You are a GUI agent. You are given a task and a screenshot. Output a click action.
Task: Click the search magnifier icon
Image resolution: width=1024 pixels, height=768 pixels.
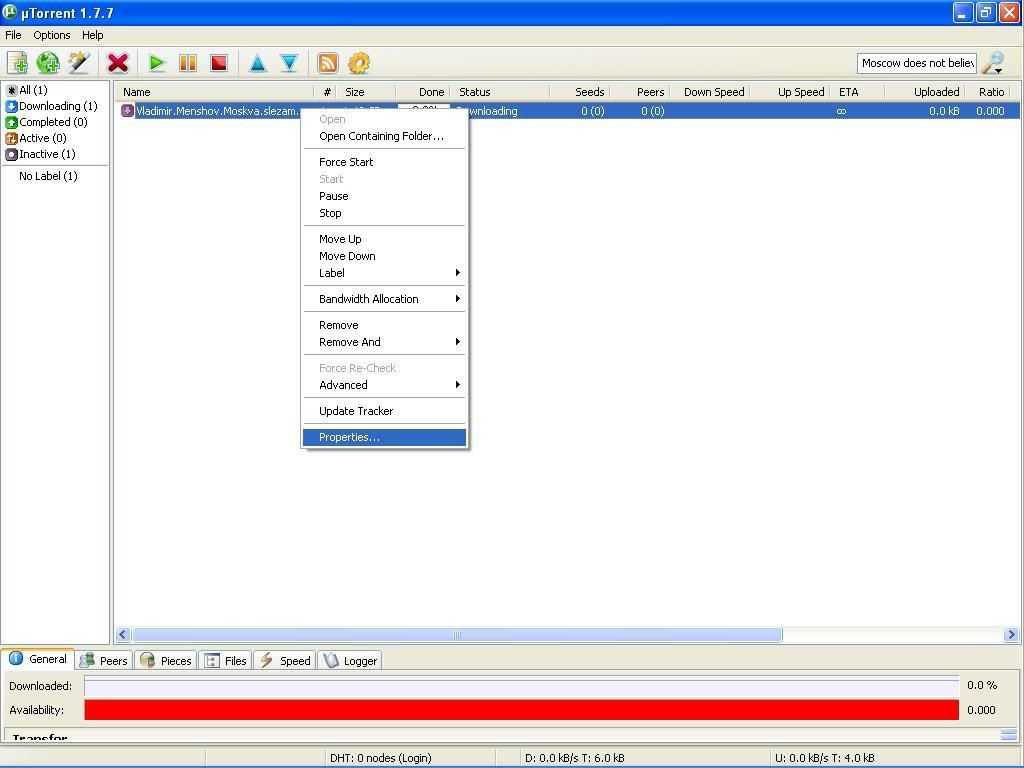[992, 63]
